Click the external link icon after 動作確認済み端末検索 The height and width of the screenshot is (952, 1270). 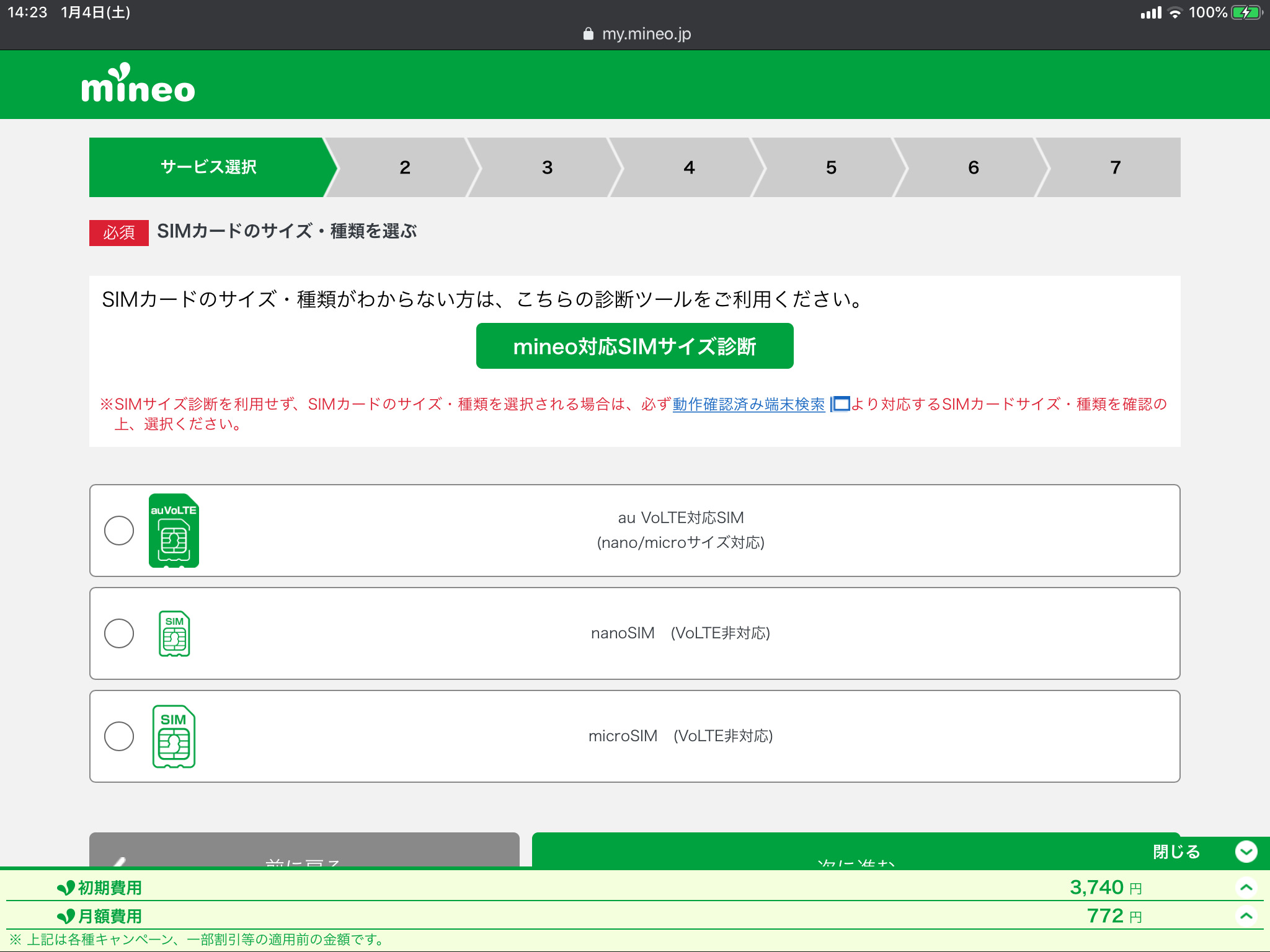point(840,404)
